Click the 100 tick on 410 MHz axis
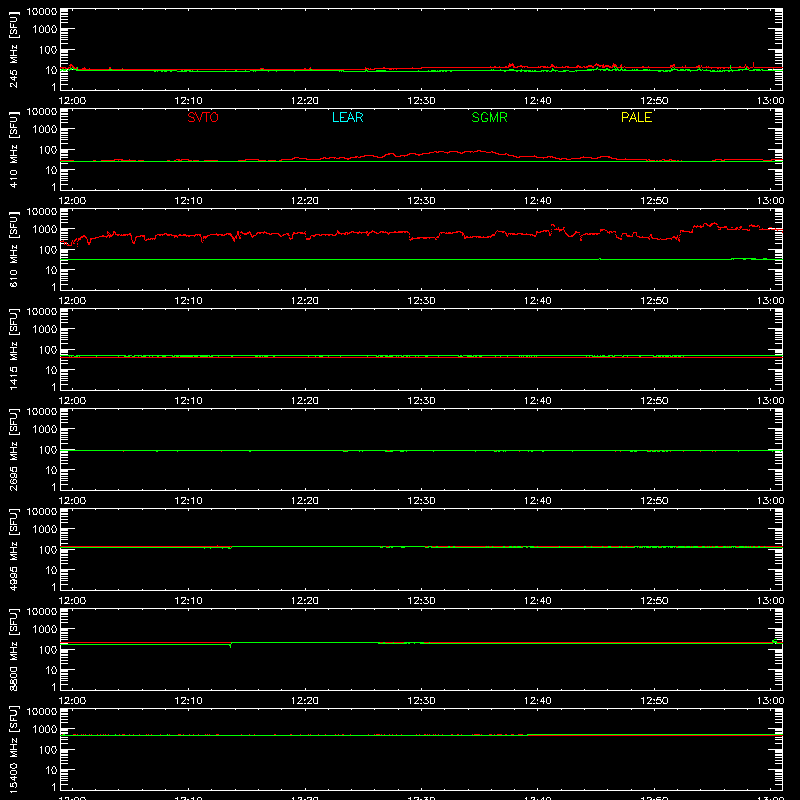 pyautogui.click(x=48, y=150)
